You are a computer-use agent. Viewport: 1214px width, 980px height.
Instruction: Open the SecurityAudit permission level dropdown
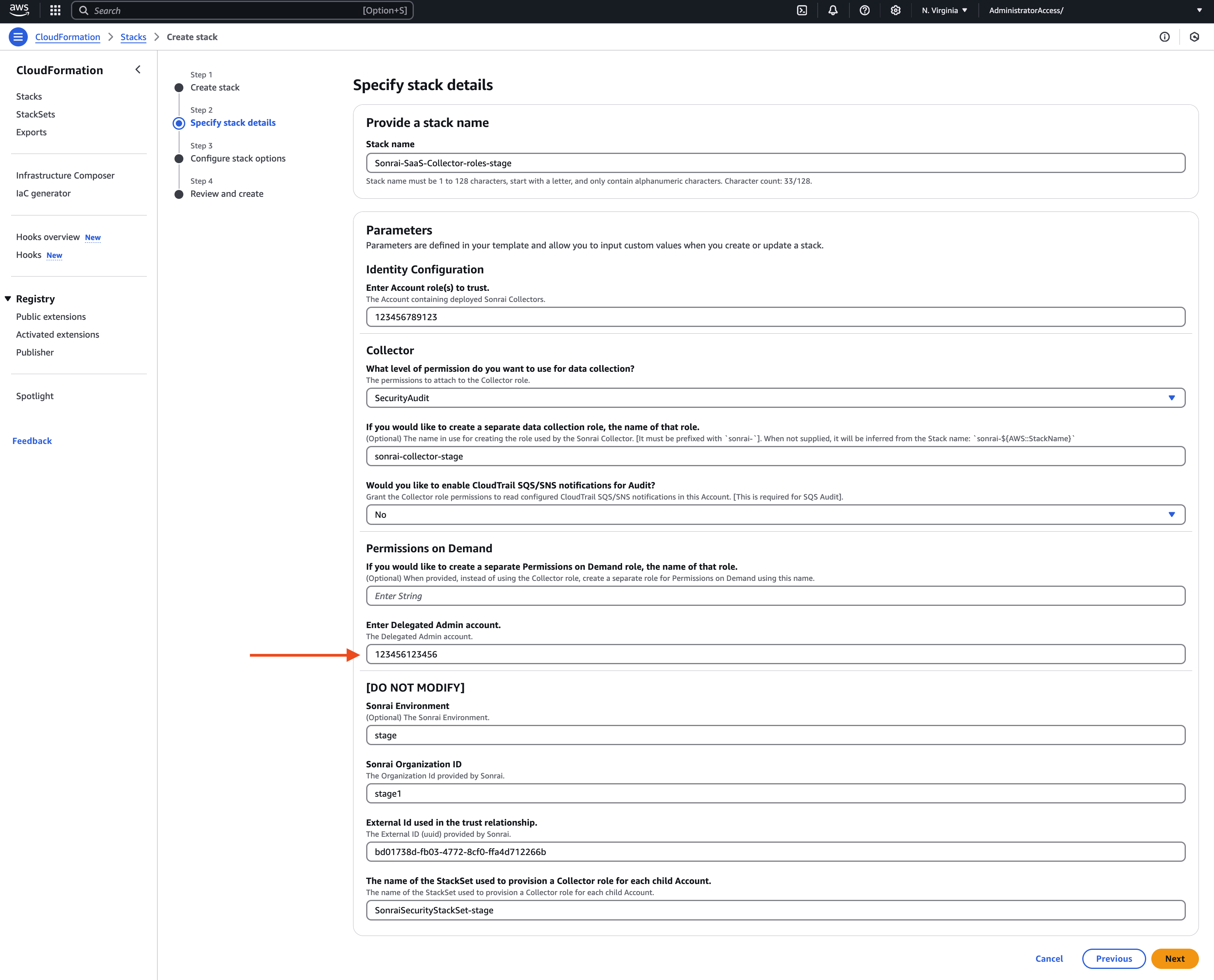[x=776, y=398]
